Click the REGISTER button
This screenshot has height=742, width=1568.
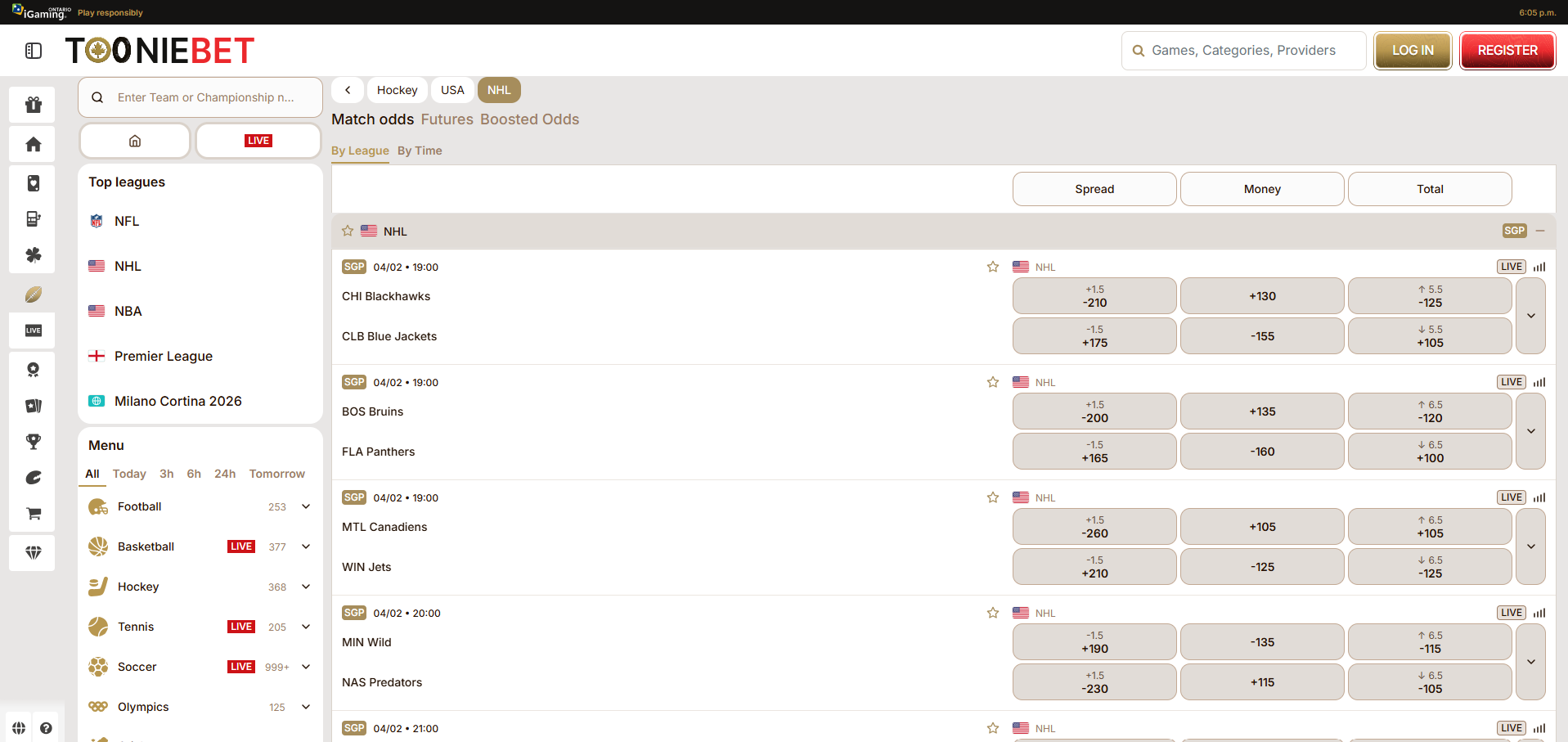coord(1507,50)
